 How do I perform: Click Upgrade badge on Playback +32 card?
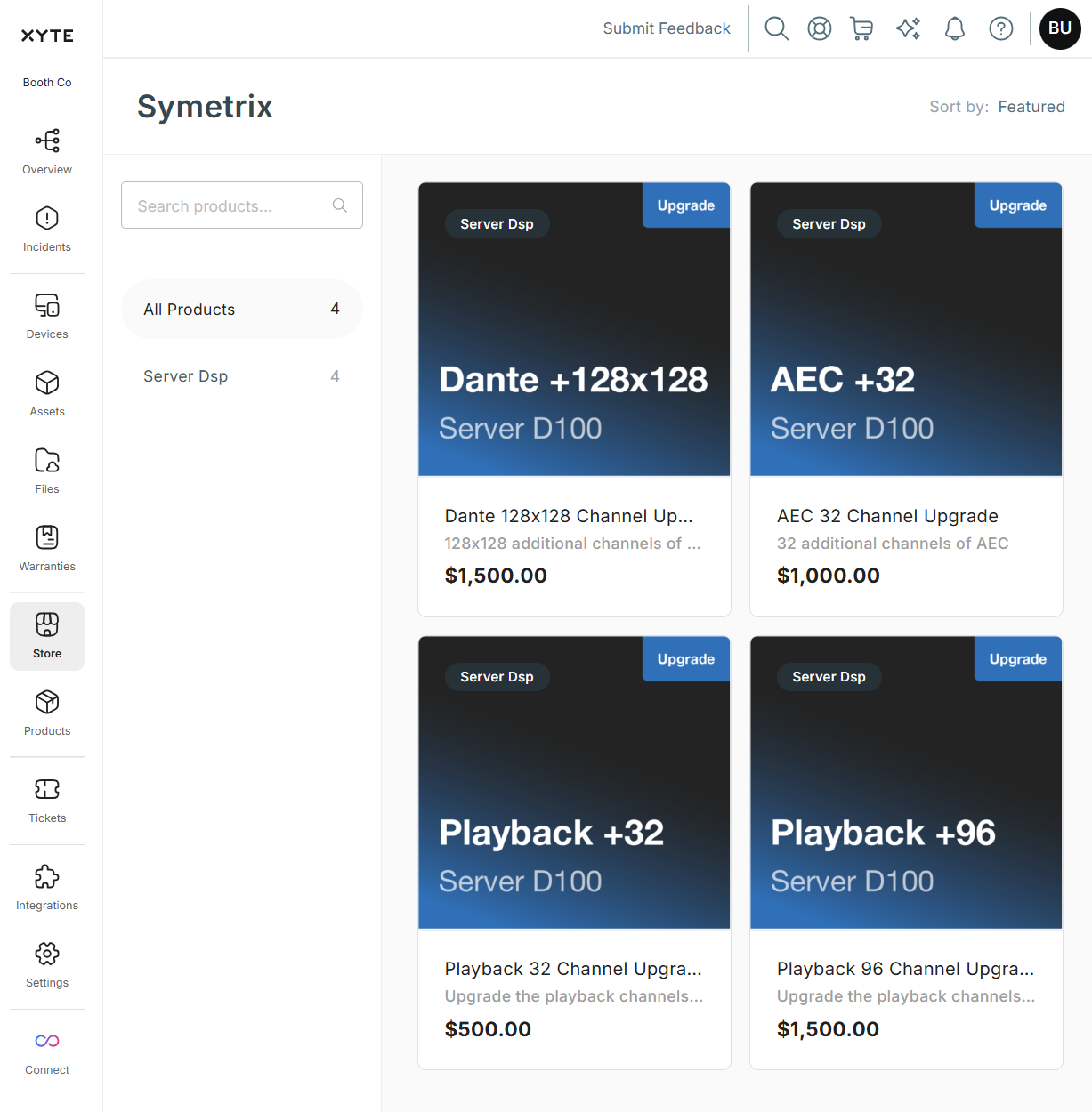click(686, 659)
